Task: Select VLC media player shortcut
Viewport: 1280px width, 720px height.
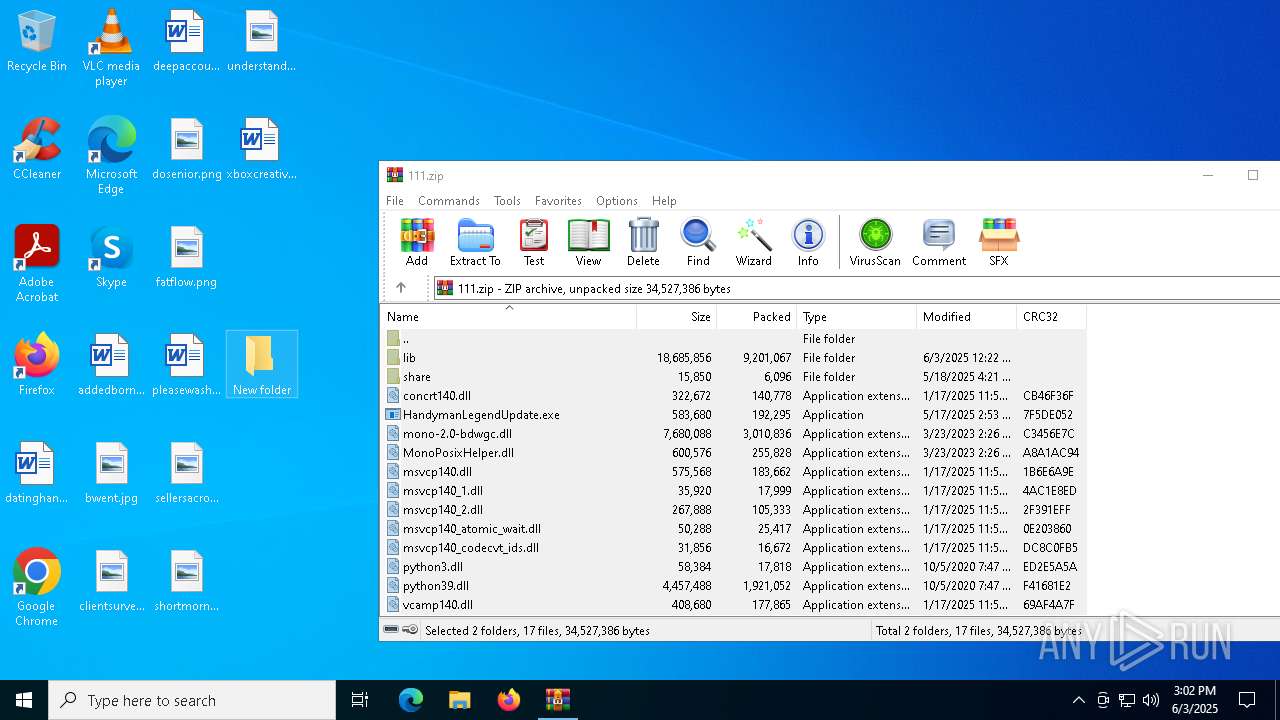Action: click(x=111, y=48)
